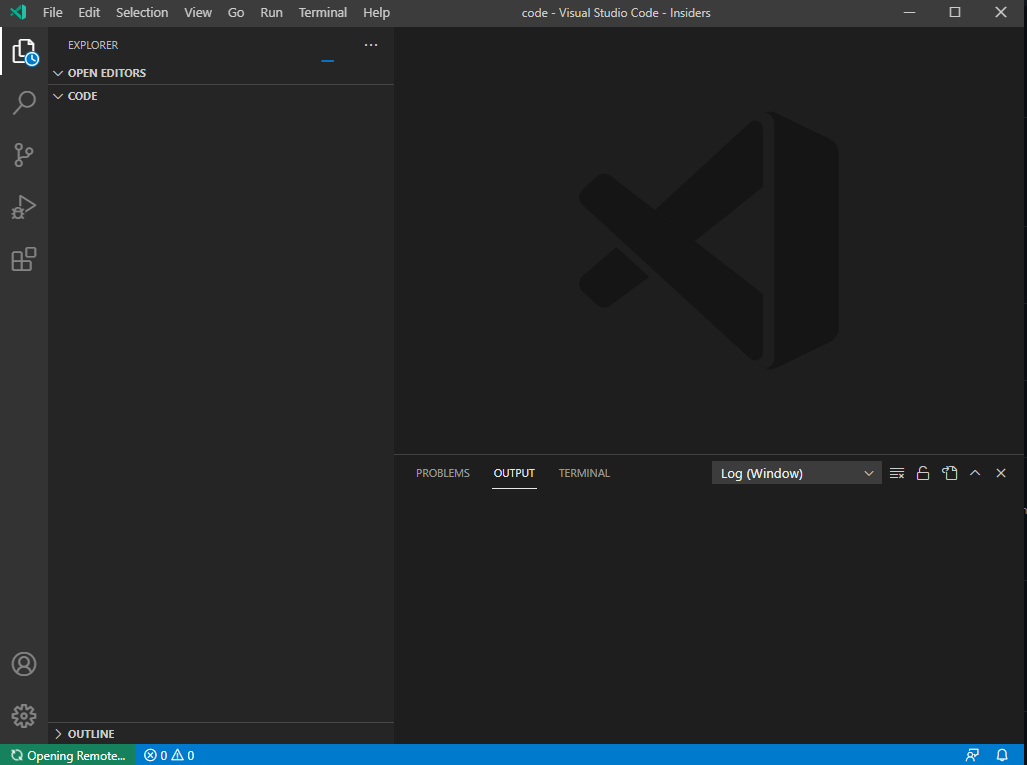1027x765 pixels.
Task: Open the Log (Window) output channel dropdown
Action: tap(796, 473)
